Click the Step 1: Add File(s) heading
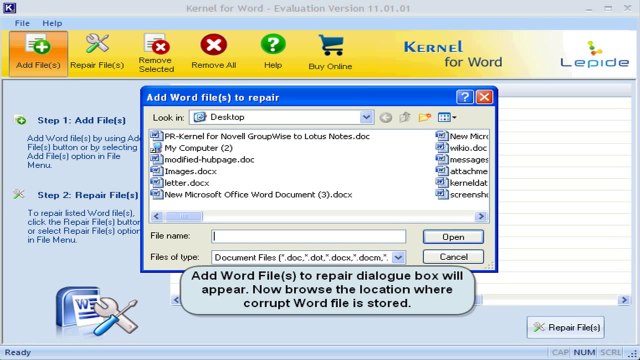 click(x=82, y=120)
